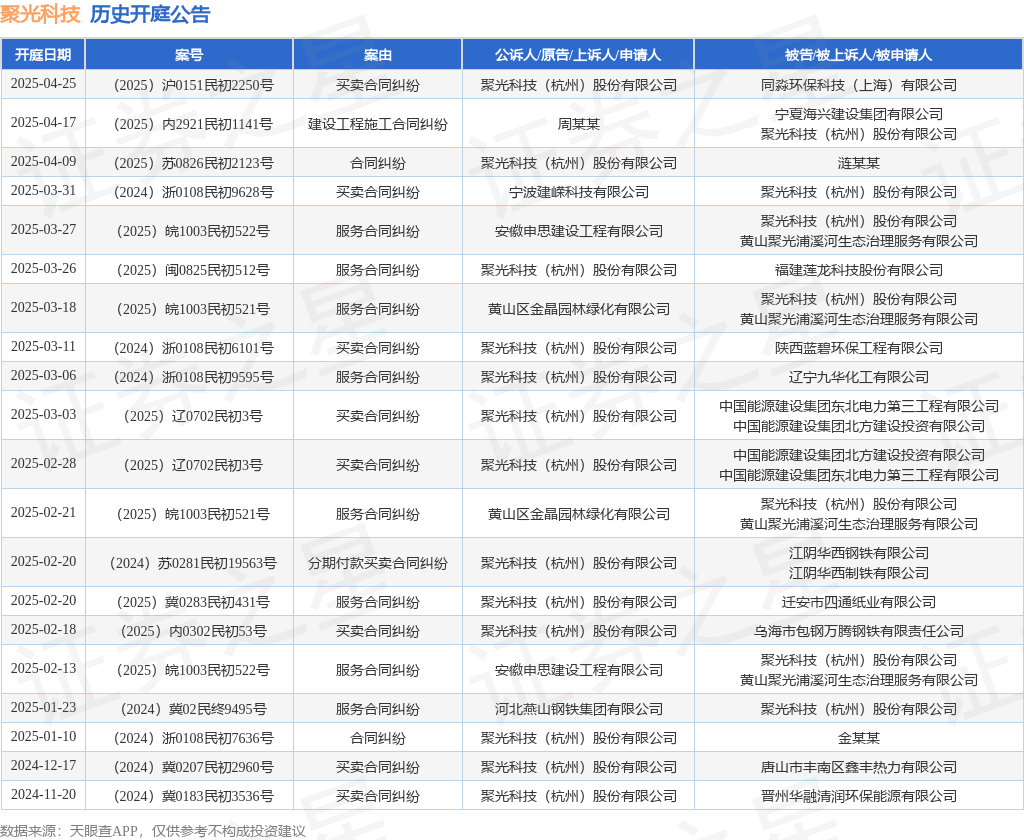Click defendant 辽宁九华化工有限公司
Image resolution: width=1024 pixels, height=840 pixels.
(x=858, y=377)
